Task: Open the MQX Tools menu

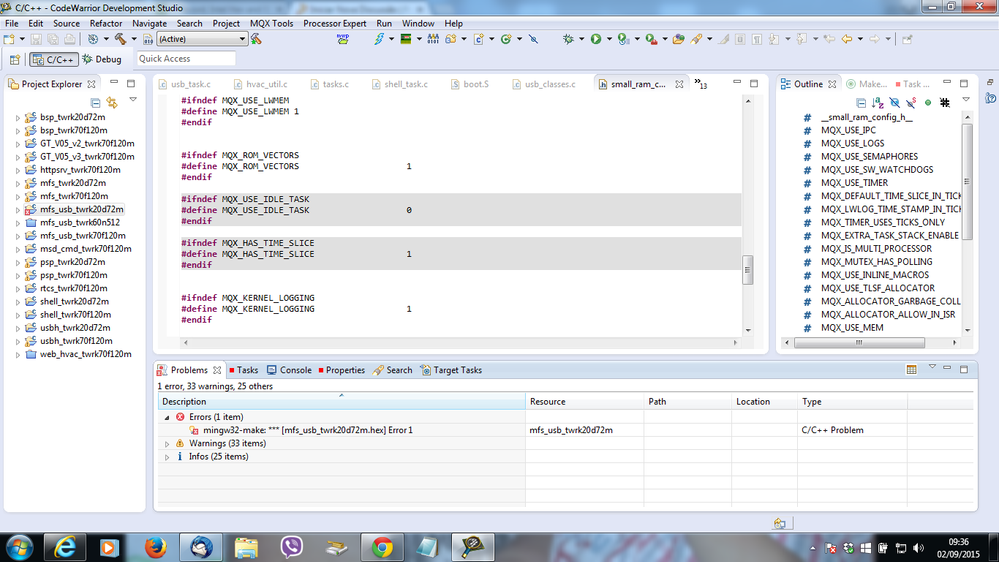Action: [271, 23]
